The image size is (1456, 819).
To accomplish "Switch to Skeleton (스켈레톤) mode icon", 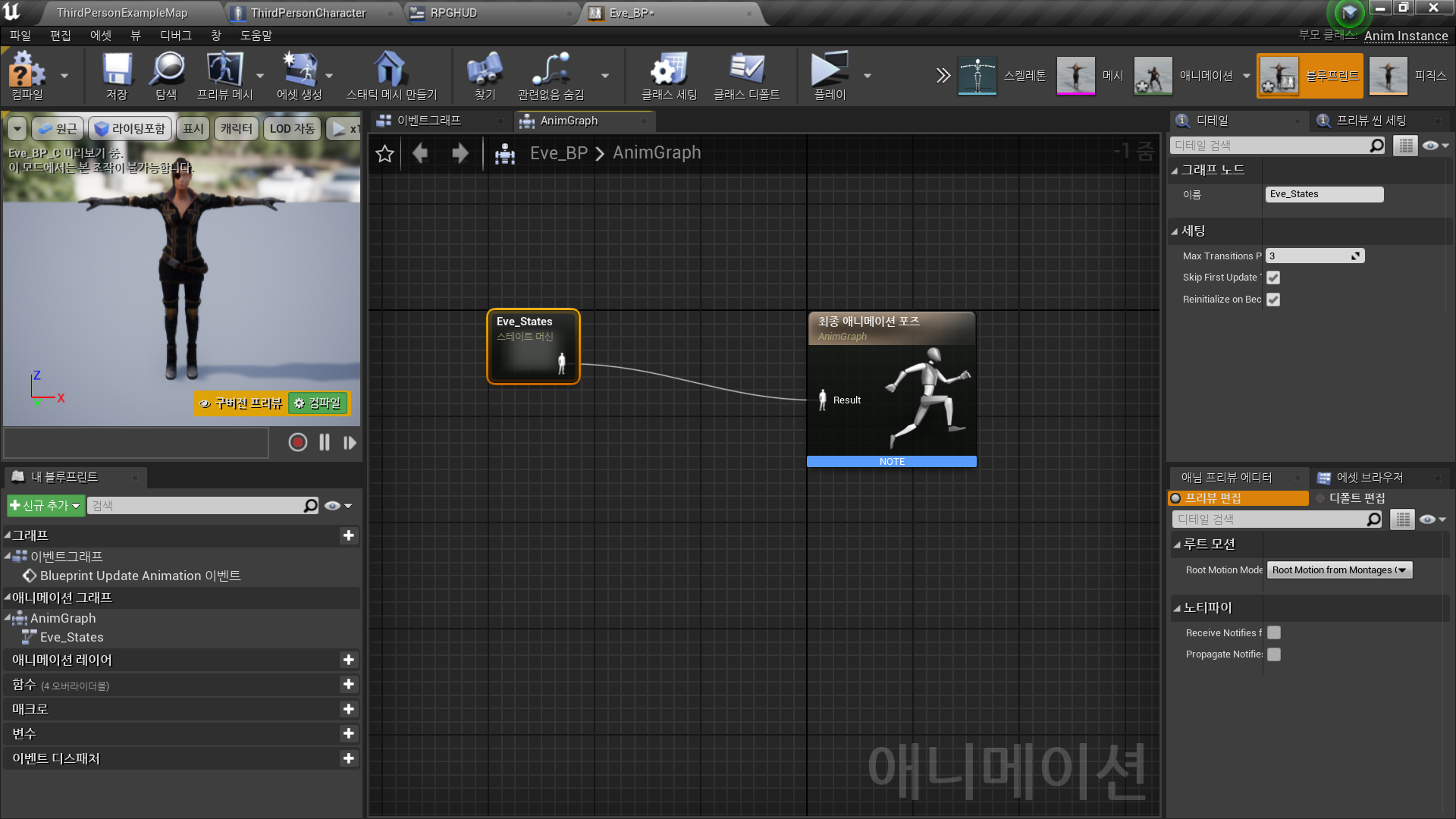I will coord(977,75).
